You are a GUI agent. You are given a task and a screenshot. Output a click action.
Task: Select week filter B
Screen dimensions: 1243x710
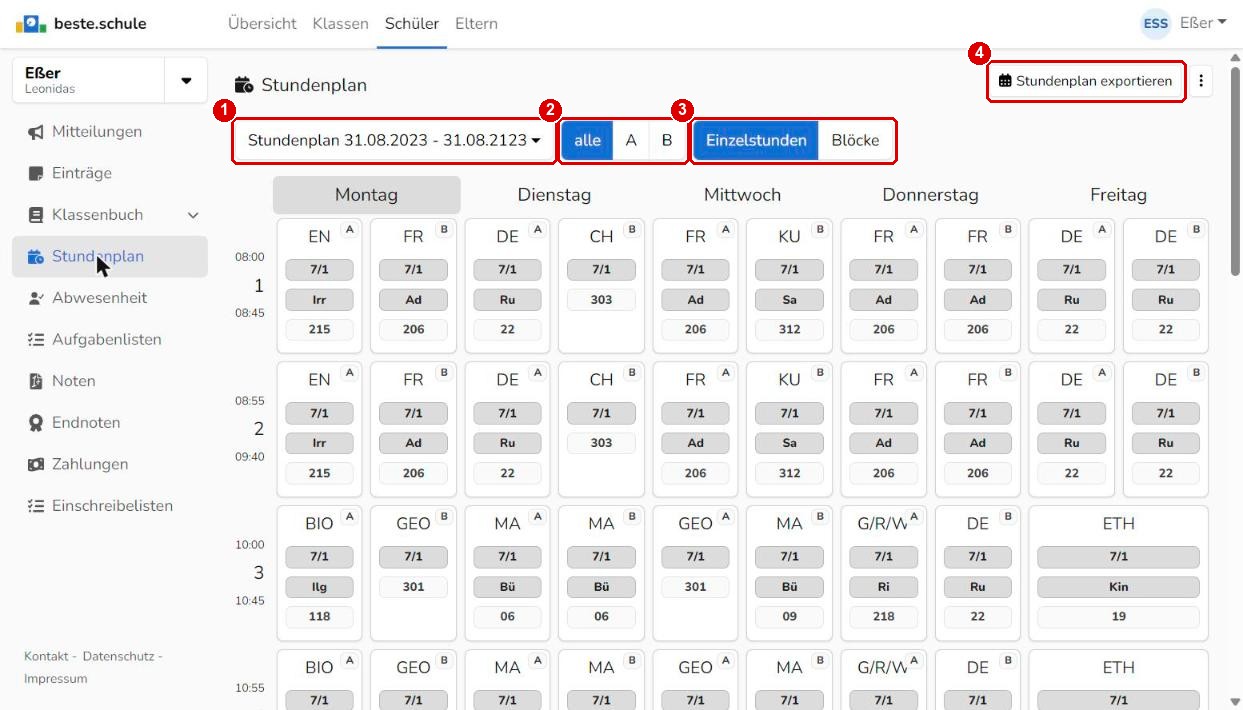(667, 141)
